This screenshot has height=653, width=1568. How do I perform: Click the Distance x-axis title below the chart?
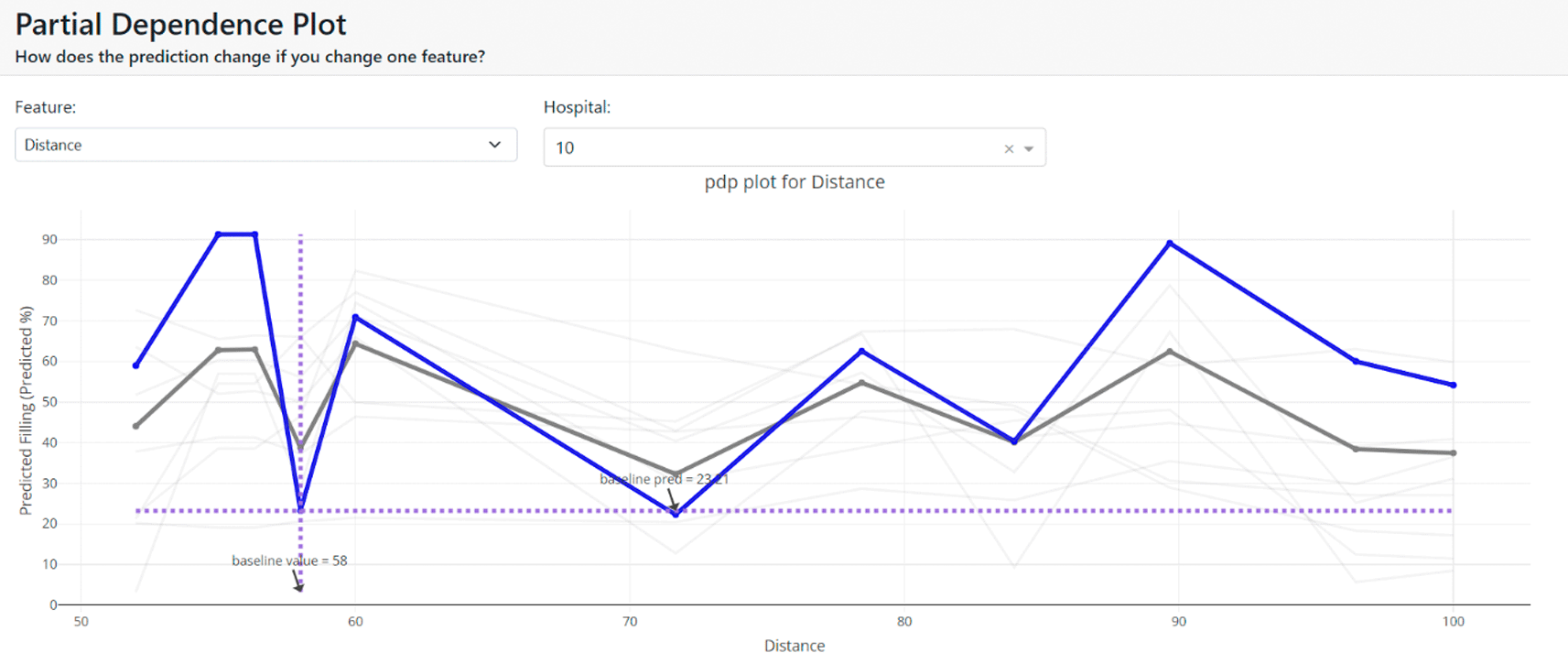pos(794,646)
